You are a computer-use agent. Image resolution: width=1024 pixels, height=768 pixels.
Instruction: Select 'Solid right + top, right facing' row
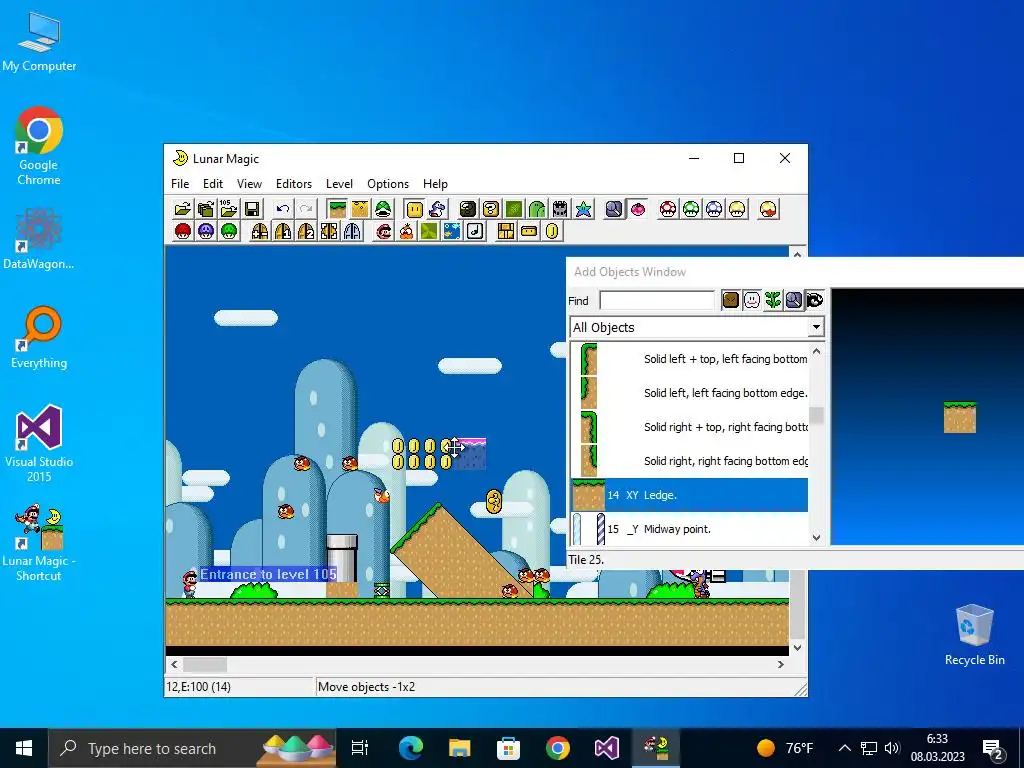pos(690,427)
